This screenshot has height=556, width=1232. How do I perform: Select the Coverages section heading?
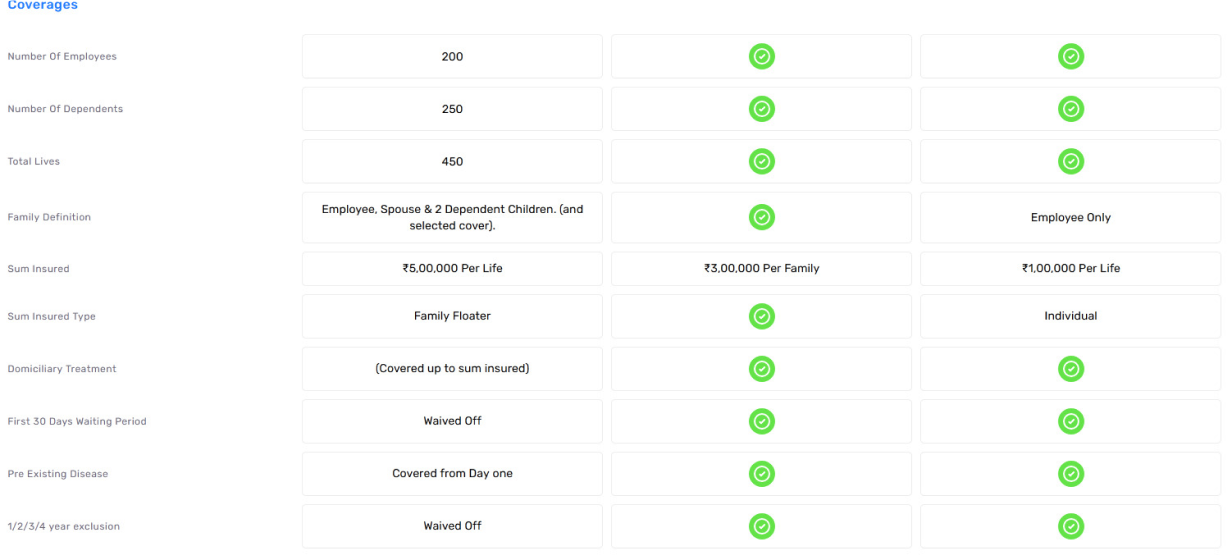[42, 6]
